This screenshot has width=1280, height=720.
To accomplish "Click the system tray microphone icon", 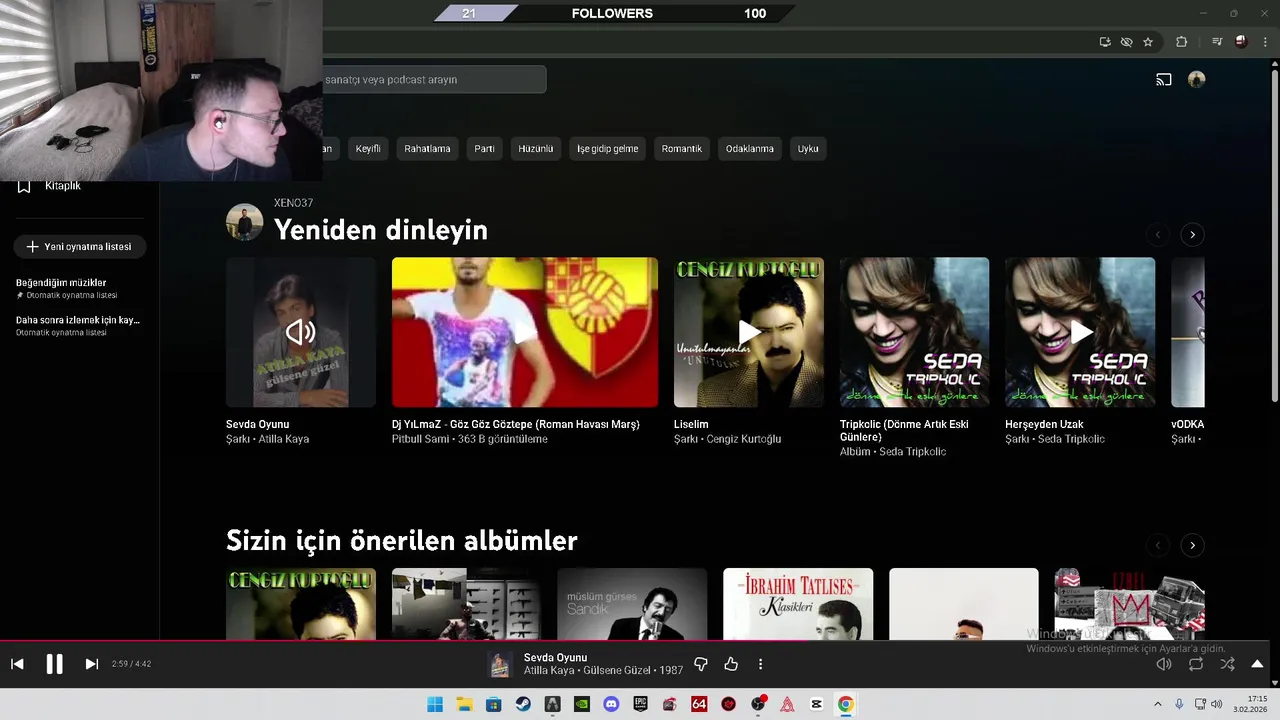I will 1179,704.
